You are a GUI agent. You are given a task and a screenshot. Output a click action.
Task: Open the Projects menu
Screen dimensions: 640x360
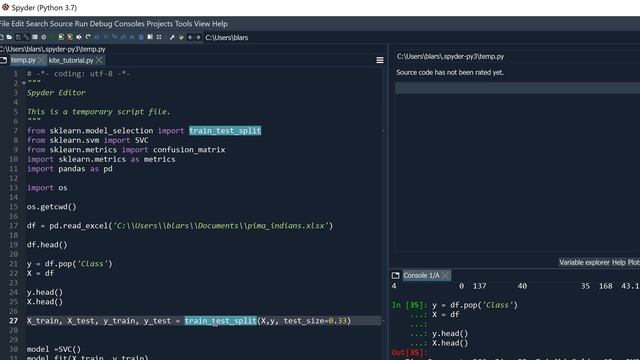point(160,24)
